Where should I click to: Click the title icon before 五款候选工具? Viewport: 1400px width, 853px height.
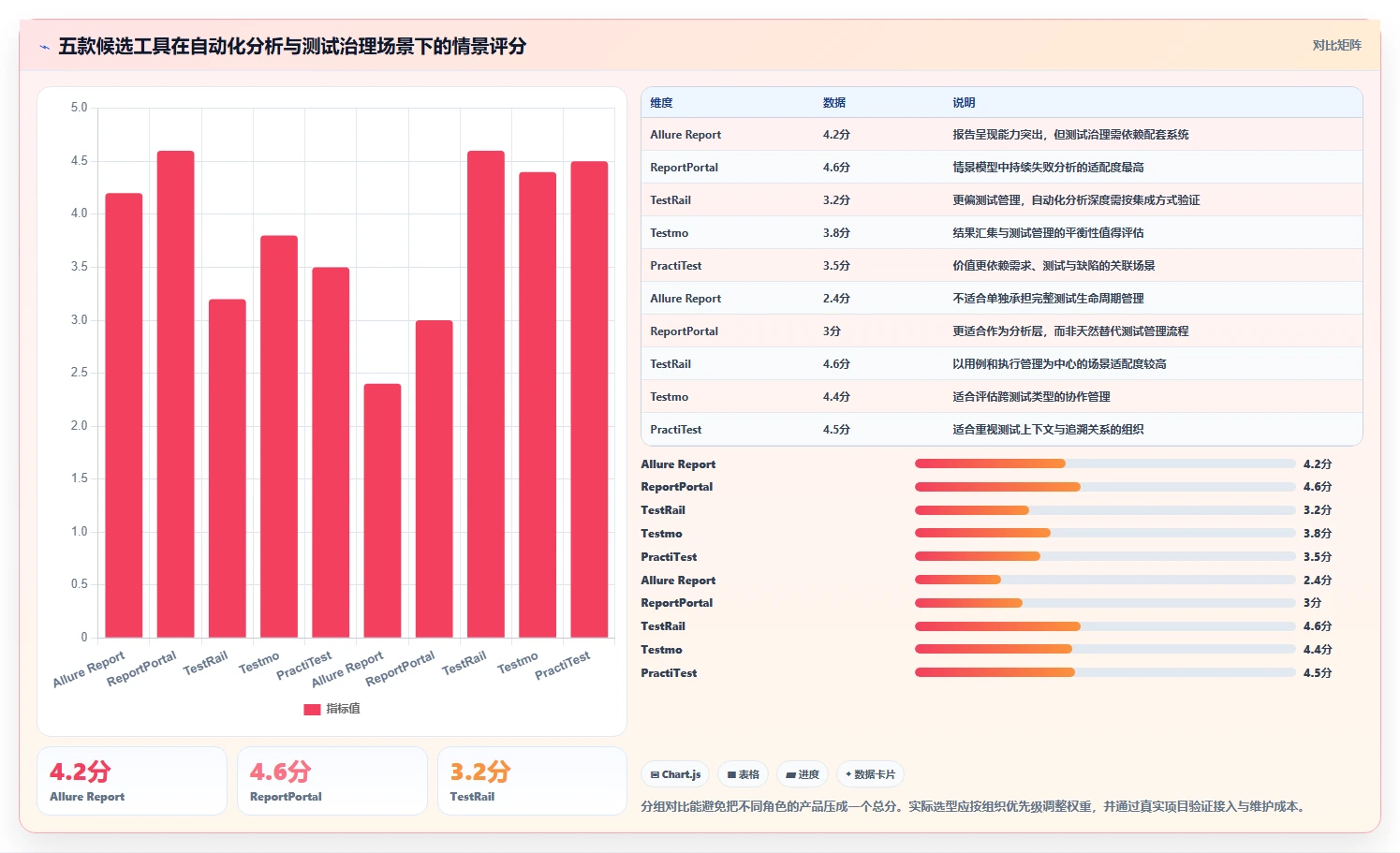pyautogui.click(x=44, y=47)
